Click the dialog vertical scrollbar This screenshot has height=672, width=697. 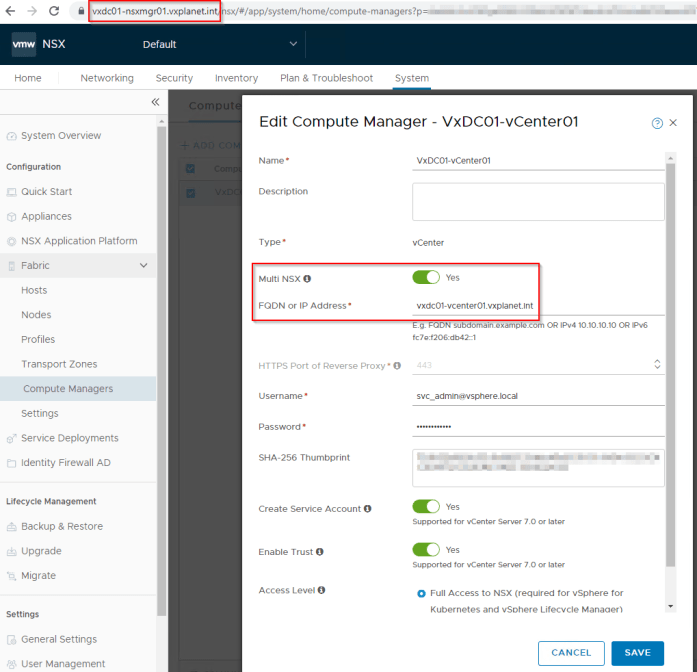pos(671,364)
